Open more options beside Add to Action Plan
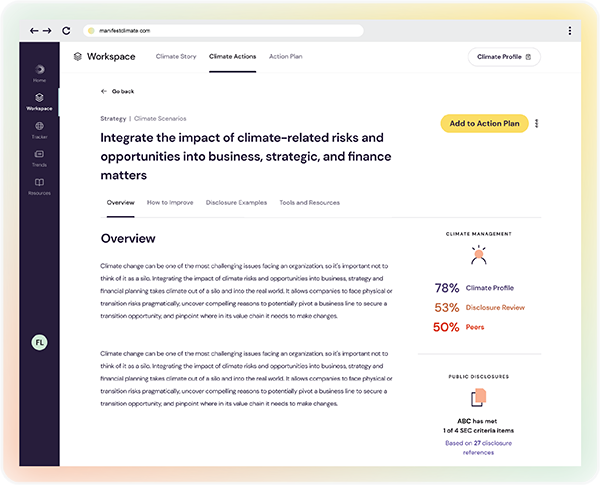Image resolution: width=600 pixels, height=485 pixels. 537,124
